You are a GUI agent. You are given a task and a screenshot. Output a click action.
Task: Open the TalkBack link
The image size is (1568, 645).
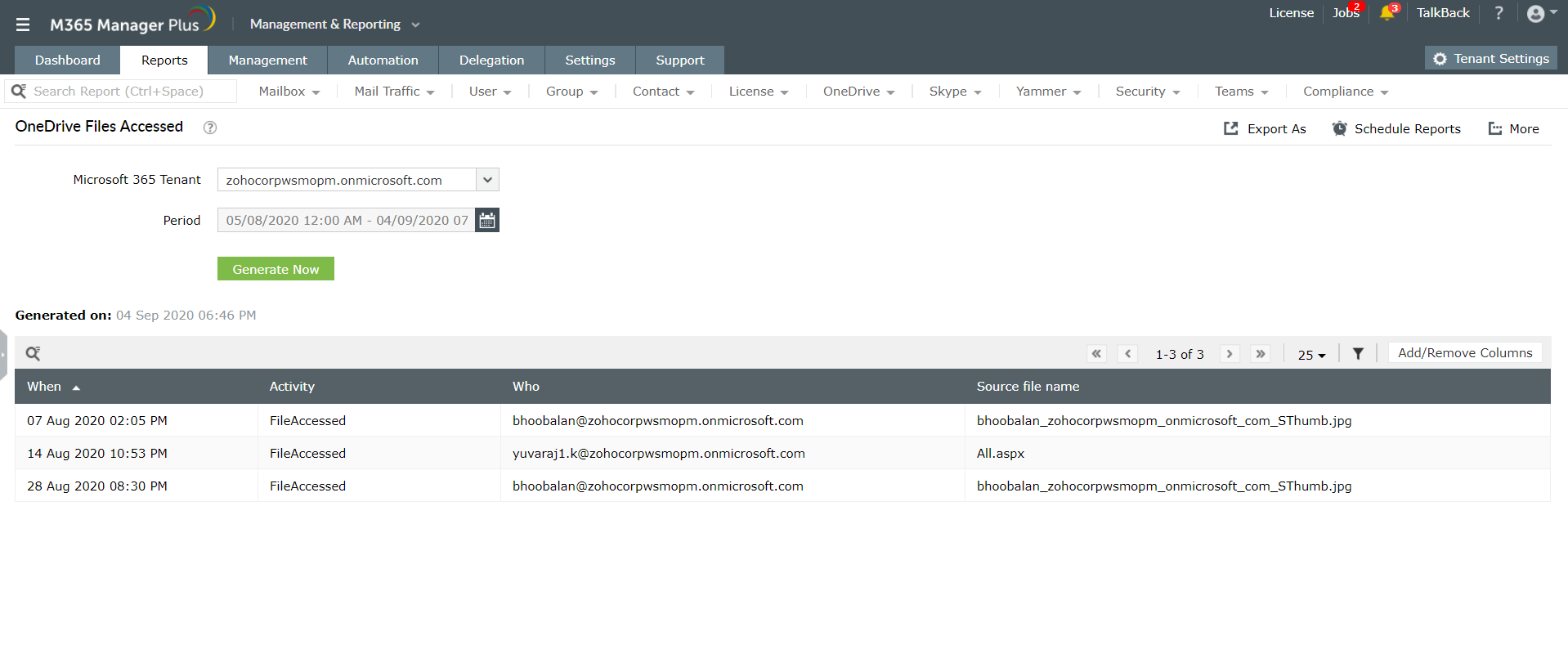click(x=1443, y=13)
